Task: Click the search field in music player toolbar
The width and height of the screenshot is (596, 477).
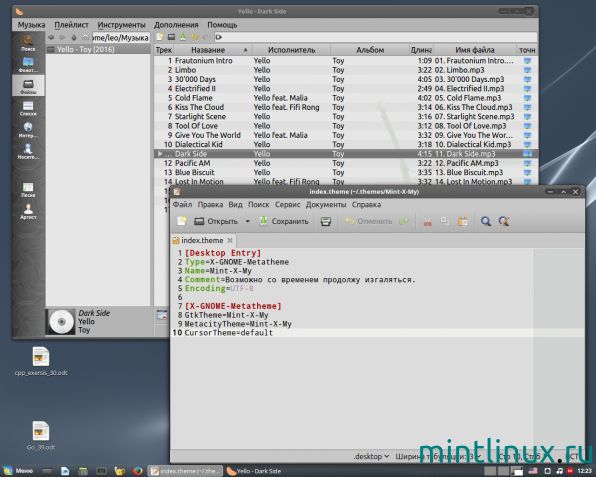Action: [x=376, y=37]
